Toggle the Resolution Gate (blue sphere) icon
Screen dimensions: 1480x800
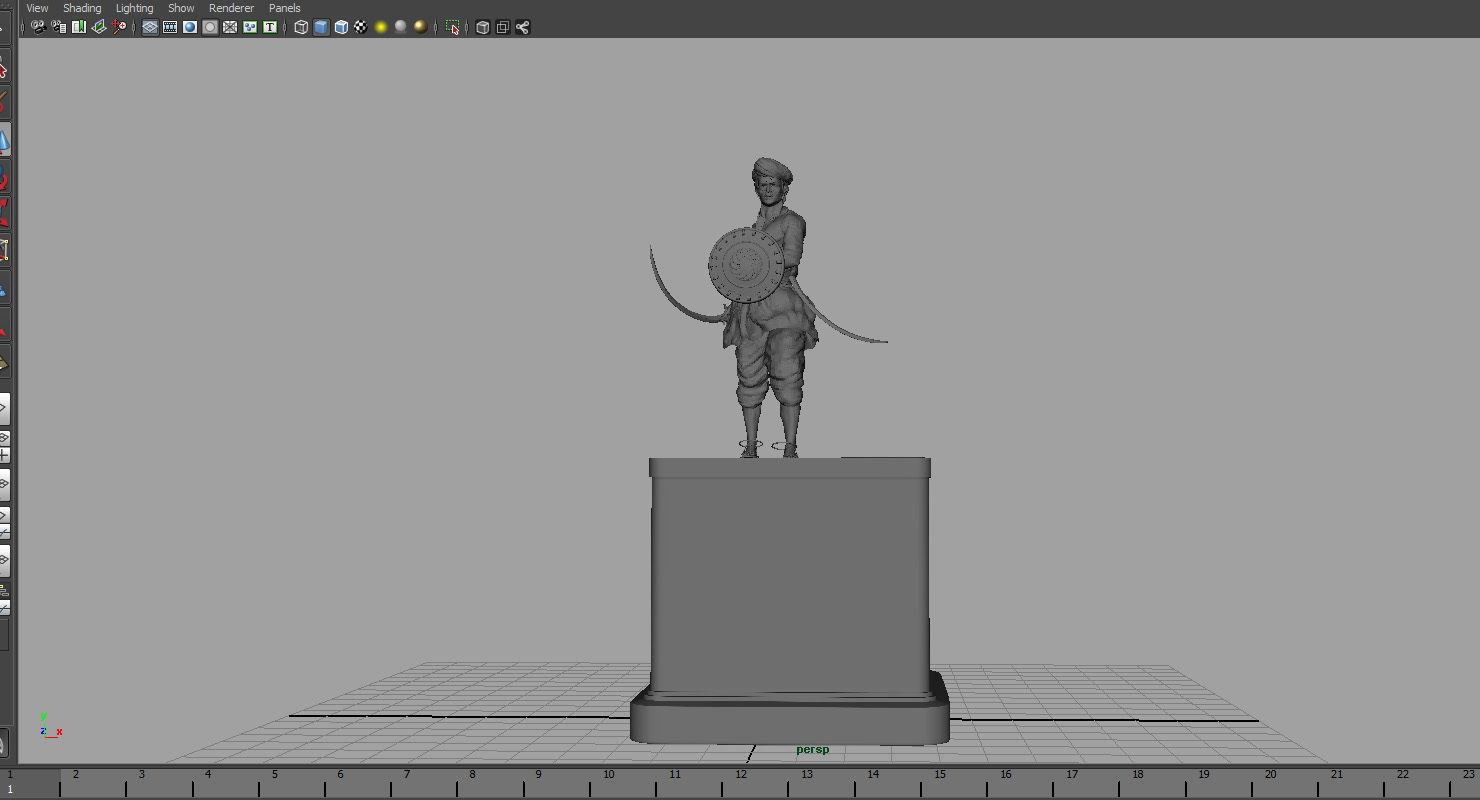click(190, 27)
